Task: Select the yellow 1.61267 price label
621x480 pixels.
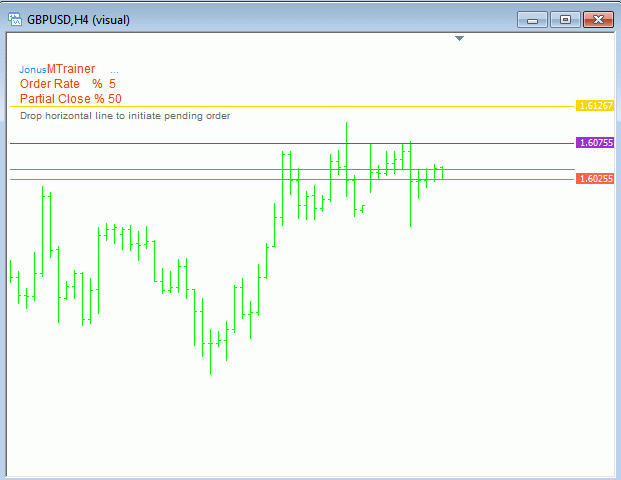Action: (x=595, y=106)
